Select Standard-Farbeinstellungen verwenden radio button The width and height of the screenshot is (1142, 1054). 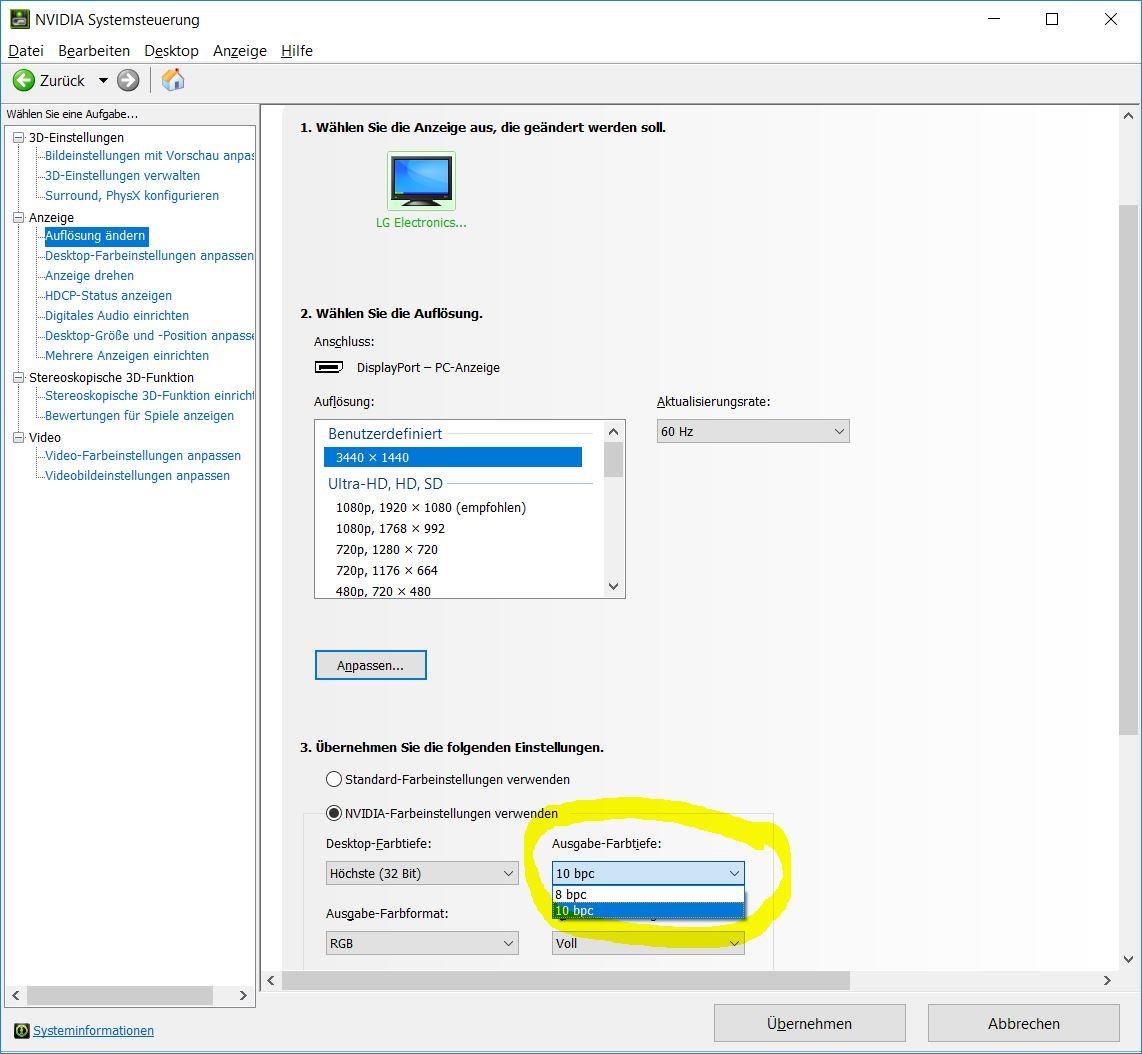pos(334,779)
